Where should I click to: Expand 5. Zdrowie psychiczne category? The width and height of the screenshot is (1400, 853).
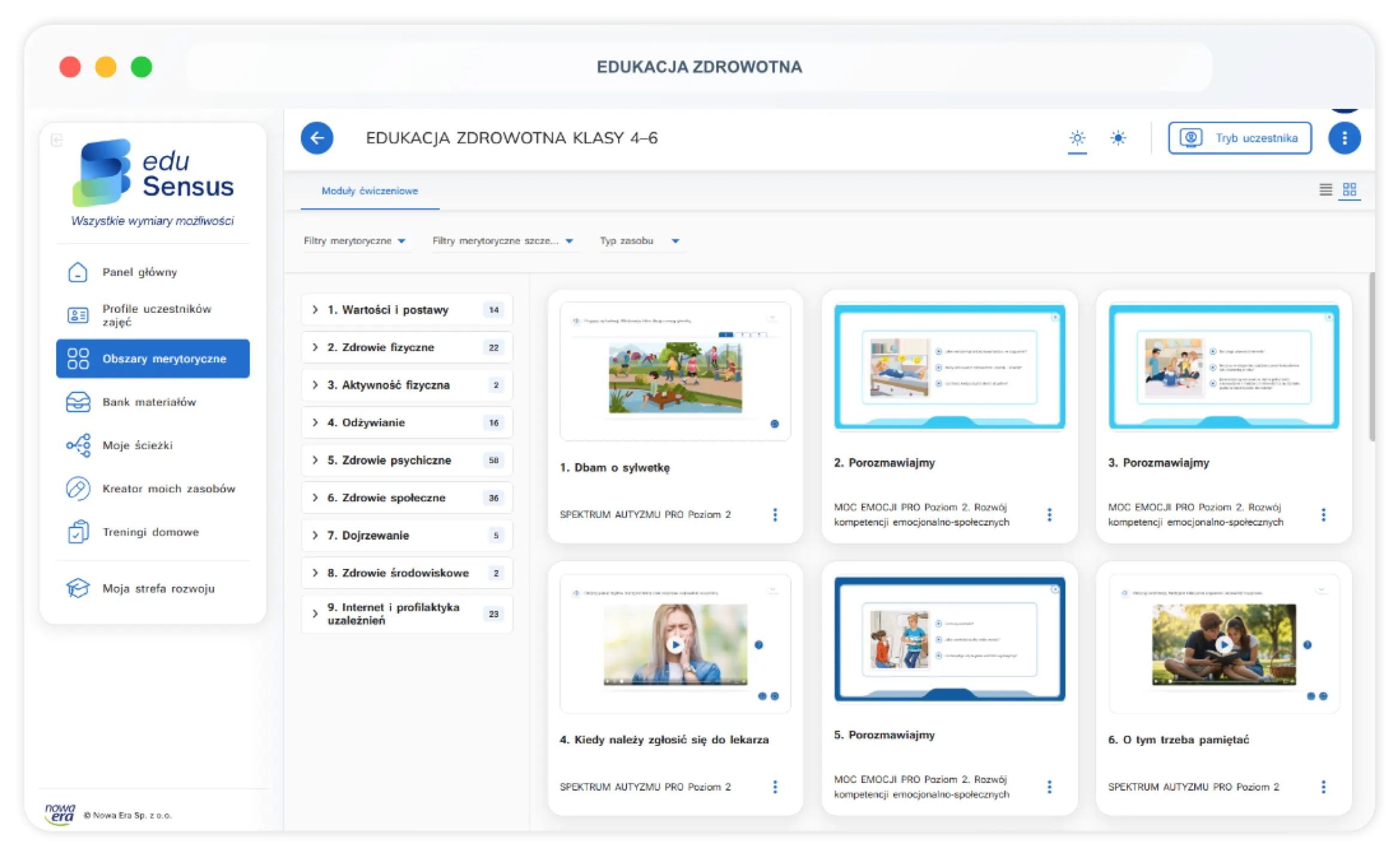(x=407, y=461)
